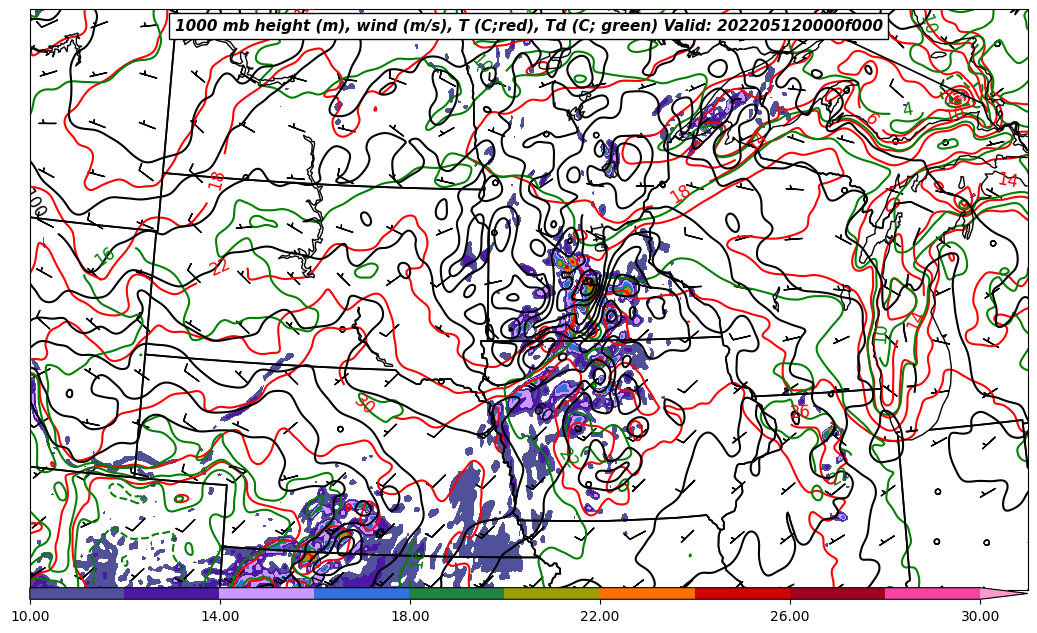Click the green 16 dewpoint contour label
The image size is (1037, 633).
point(104,256)
